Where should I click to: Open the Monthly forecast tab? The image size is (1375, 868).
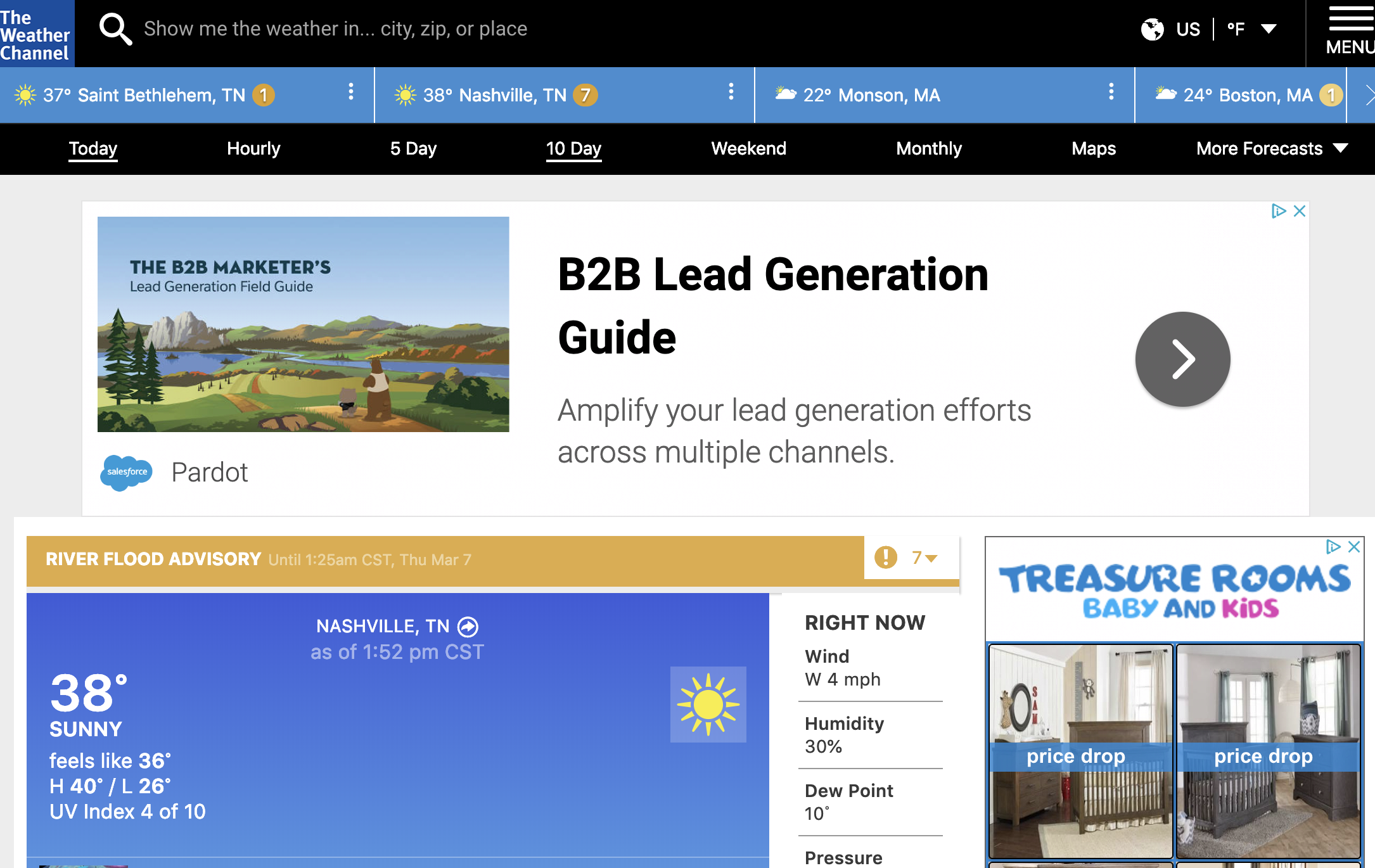(x=929, y=148)
